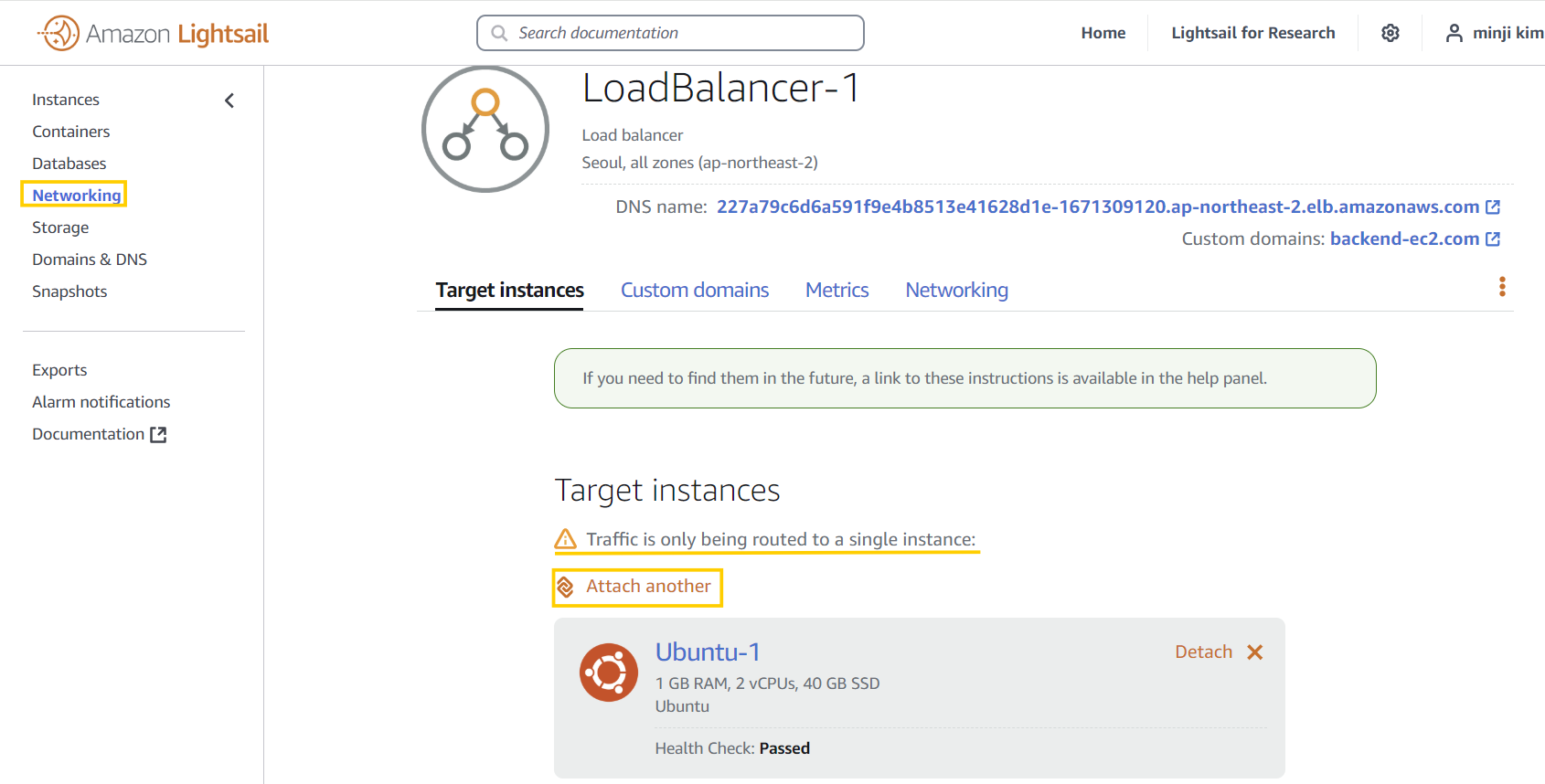This screenshot has height=784, width=1545.
Task: Open Lightsail for Research
Action: [1253, 33]
